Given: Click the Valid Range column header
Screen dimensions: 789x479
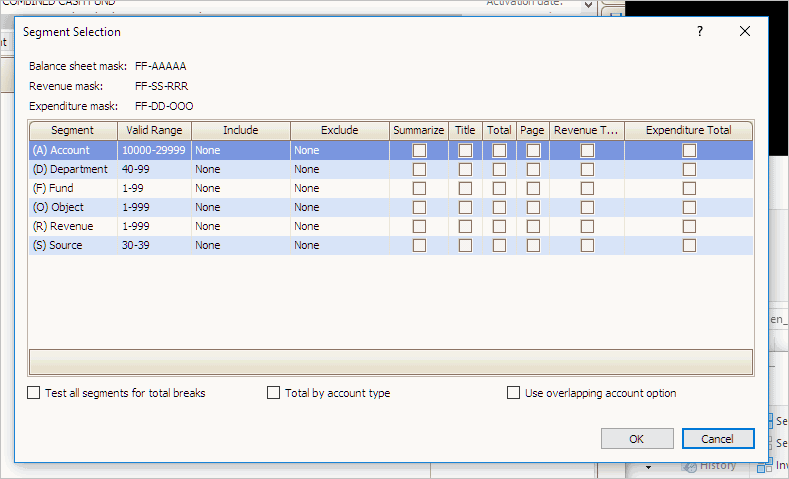Looking at the screenshot, I should click(x=154, y=130).
